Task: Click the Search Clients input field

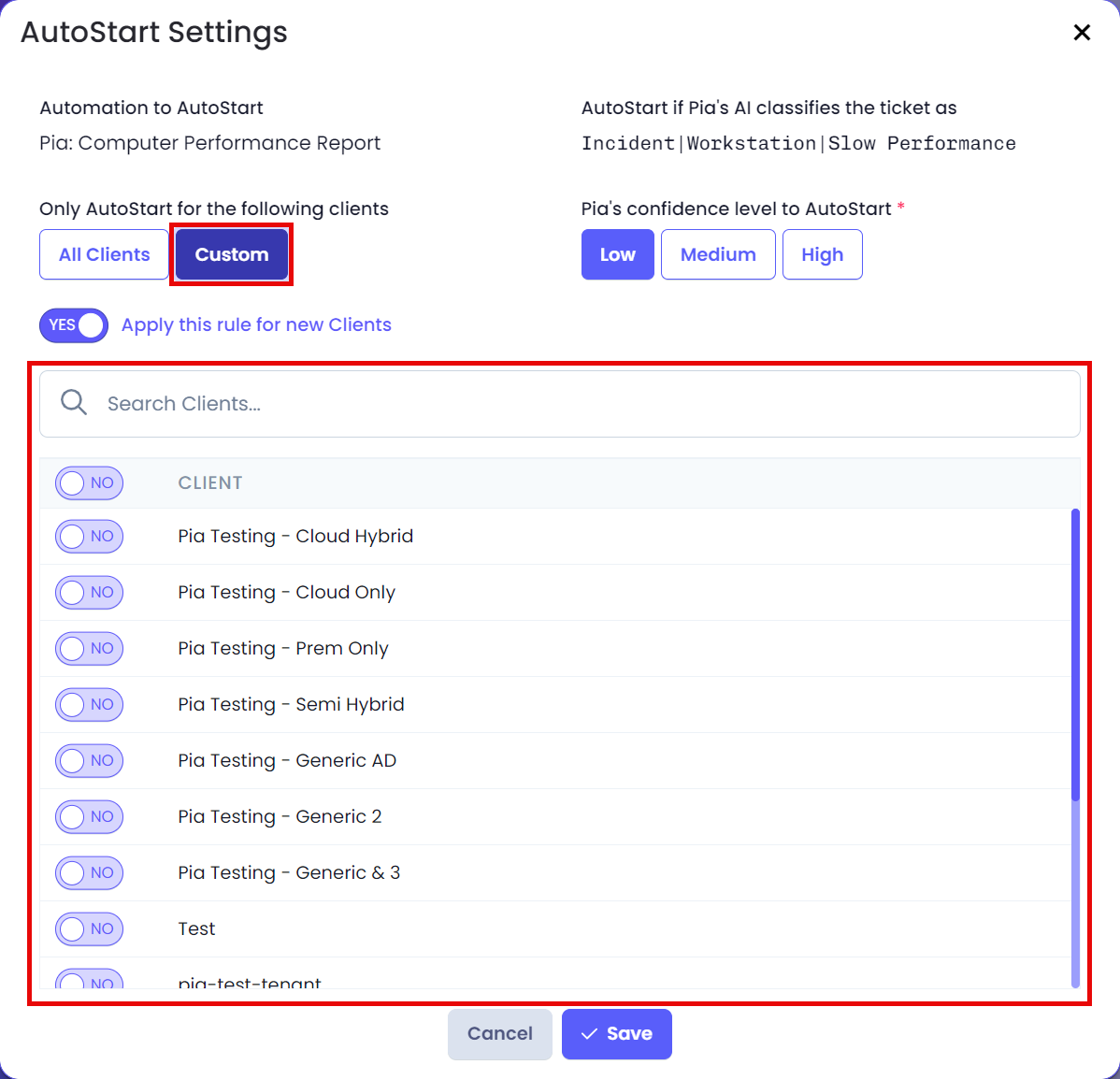Action: click(560, 404)
